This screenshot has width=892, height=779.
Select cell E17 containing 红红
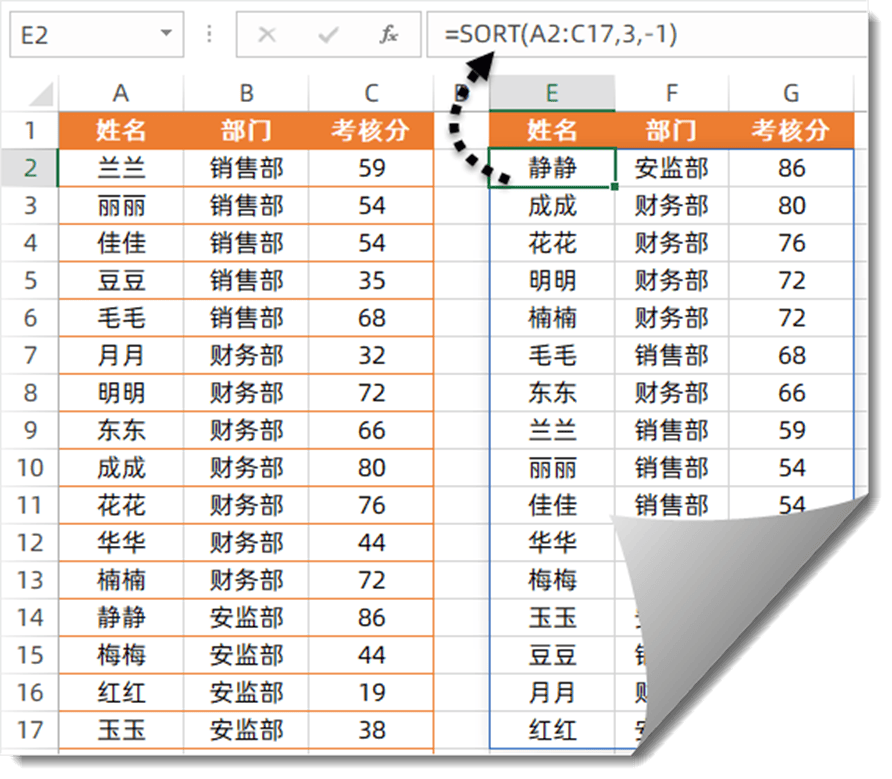552,729
